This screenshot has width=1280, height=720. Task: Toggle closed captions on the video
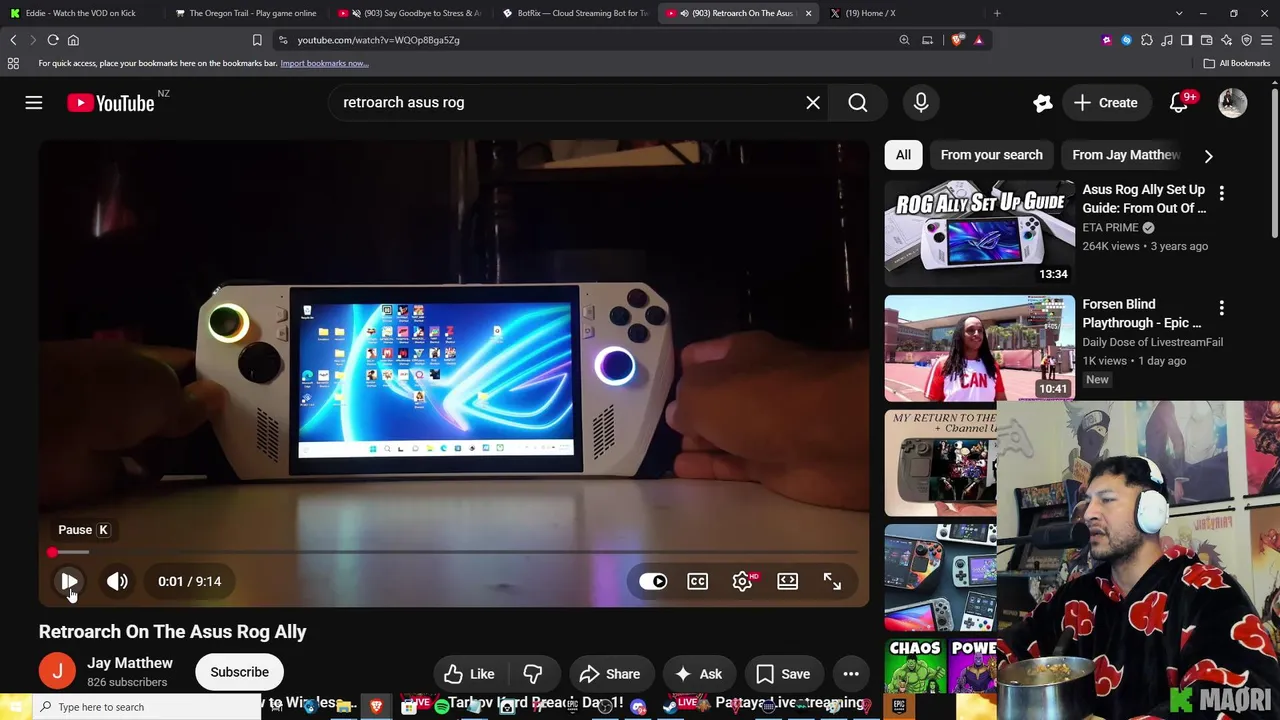click(x=698, y=581)
